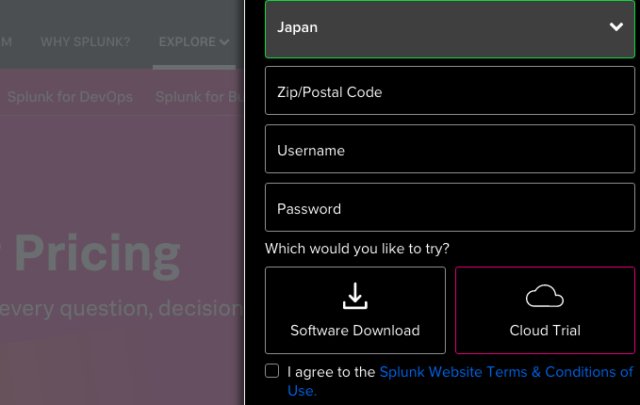Tick the terms agreement checkbox

pyautogui.click(x=272, y=371)
